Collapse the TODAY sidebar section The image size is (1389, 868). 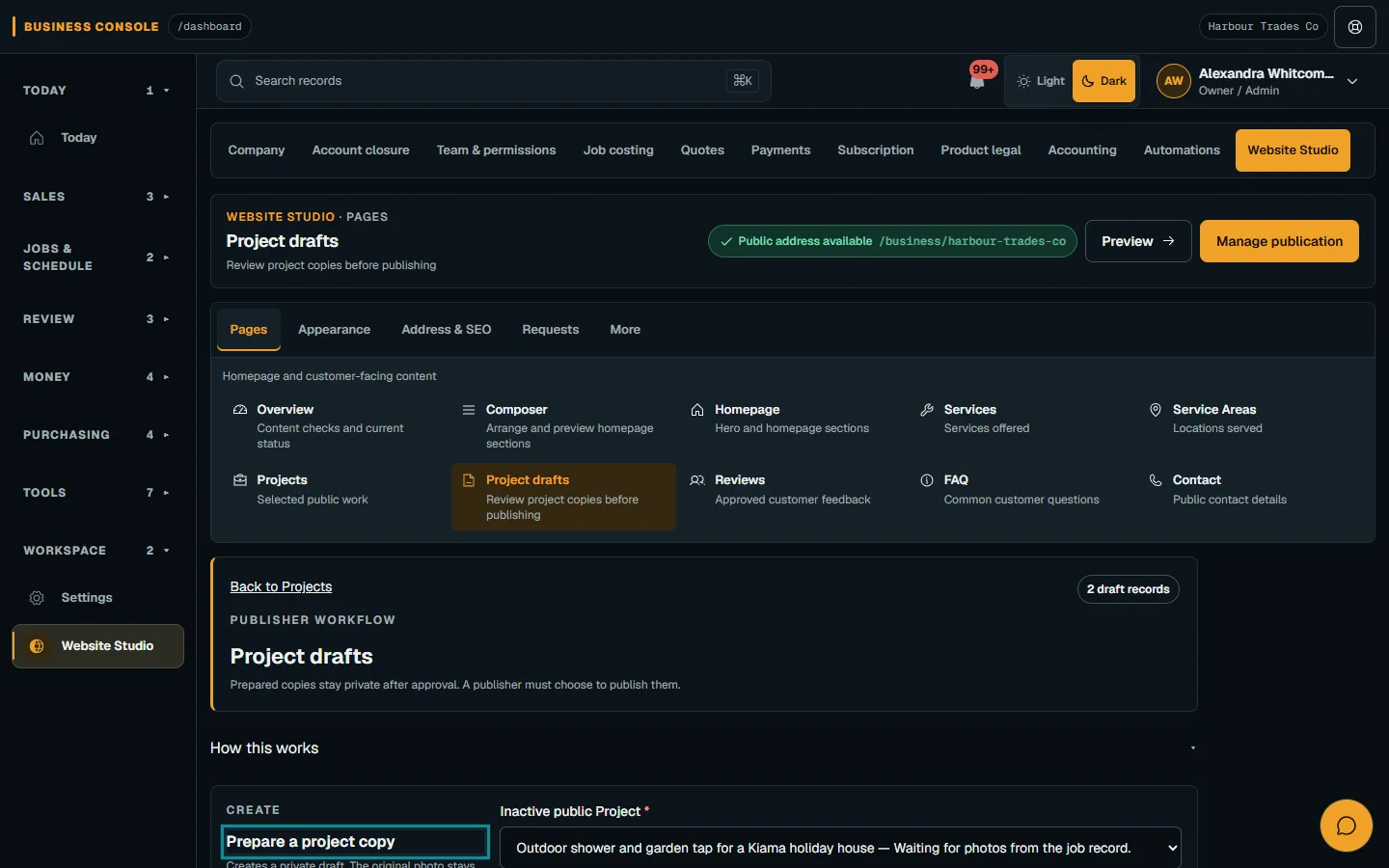click(x=96, y=91)
